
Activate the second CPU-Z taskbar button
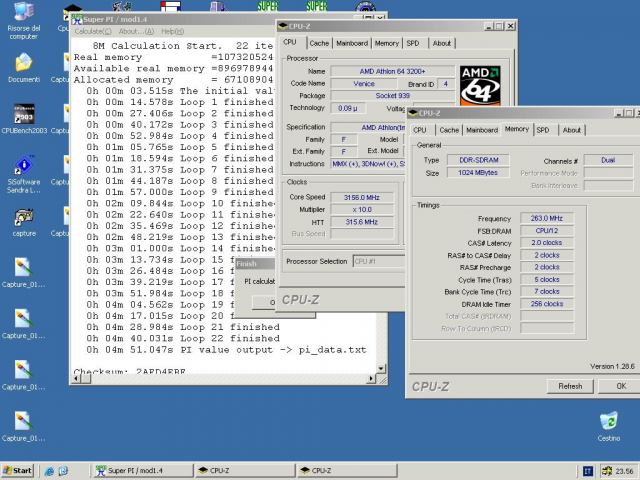(x=347, y=471)
